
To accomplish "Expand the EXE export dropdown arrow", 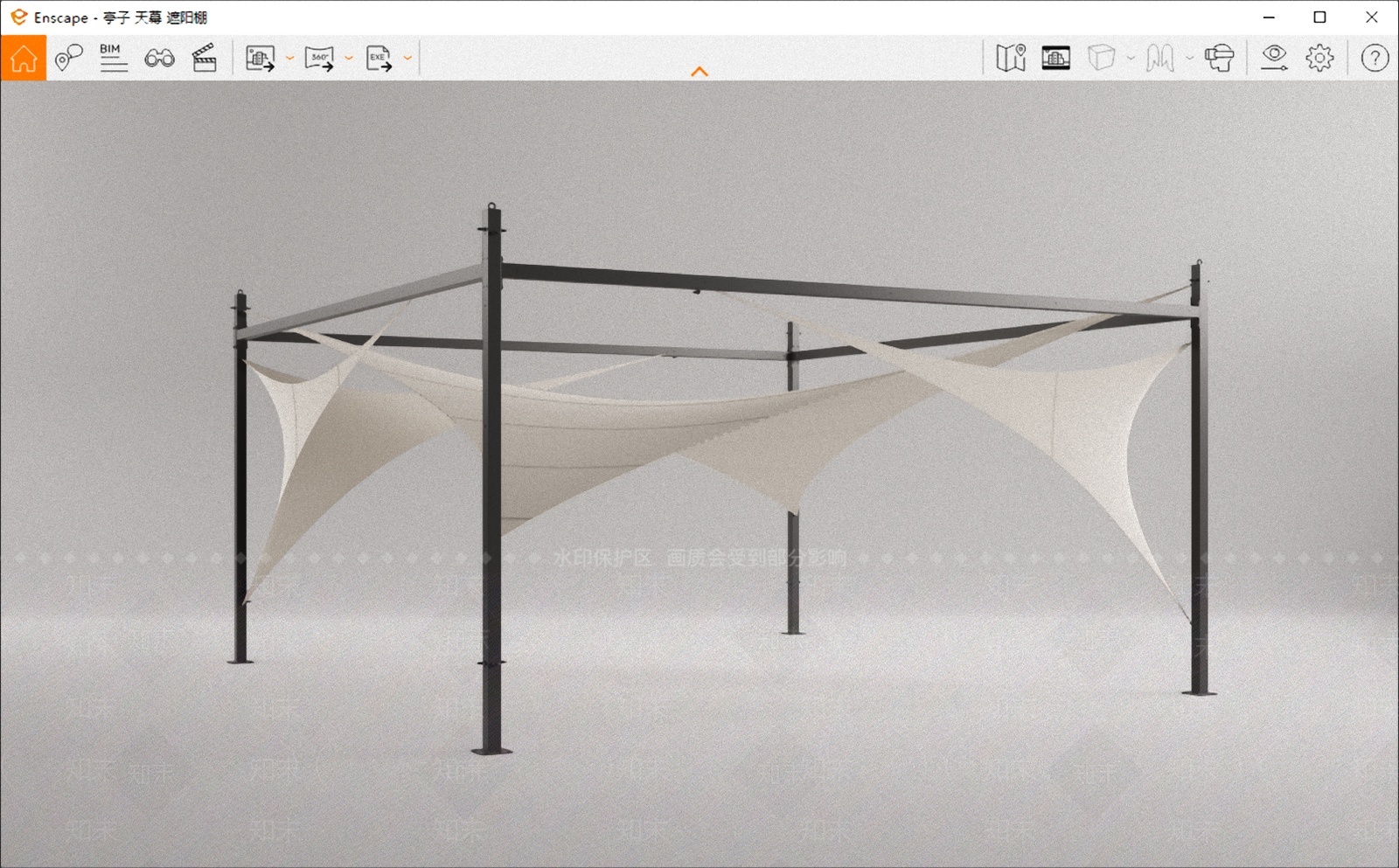I will 407,59.
